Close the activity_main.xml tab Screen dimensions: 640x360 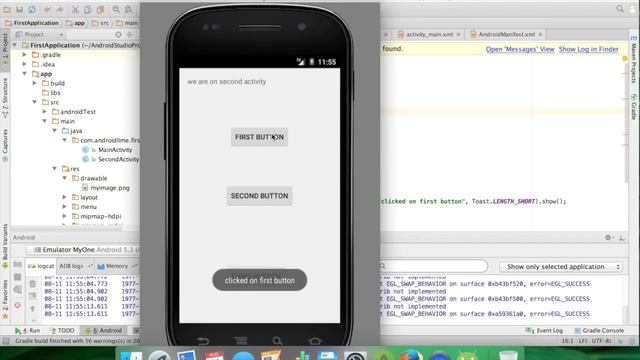[458, 35]
